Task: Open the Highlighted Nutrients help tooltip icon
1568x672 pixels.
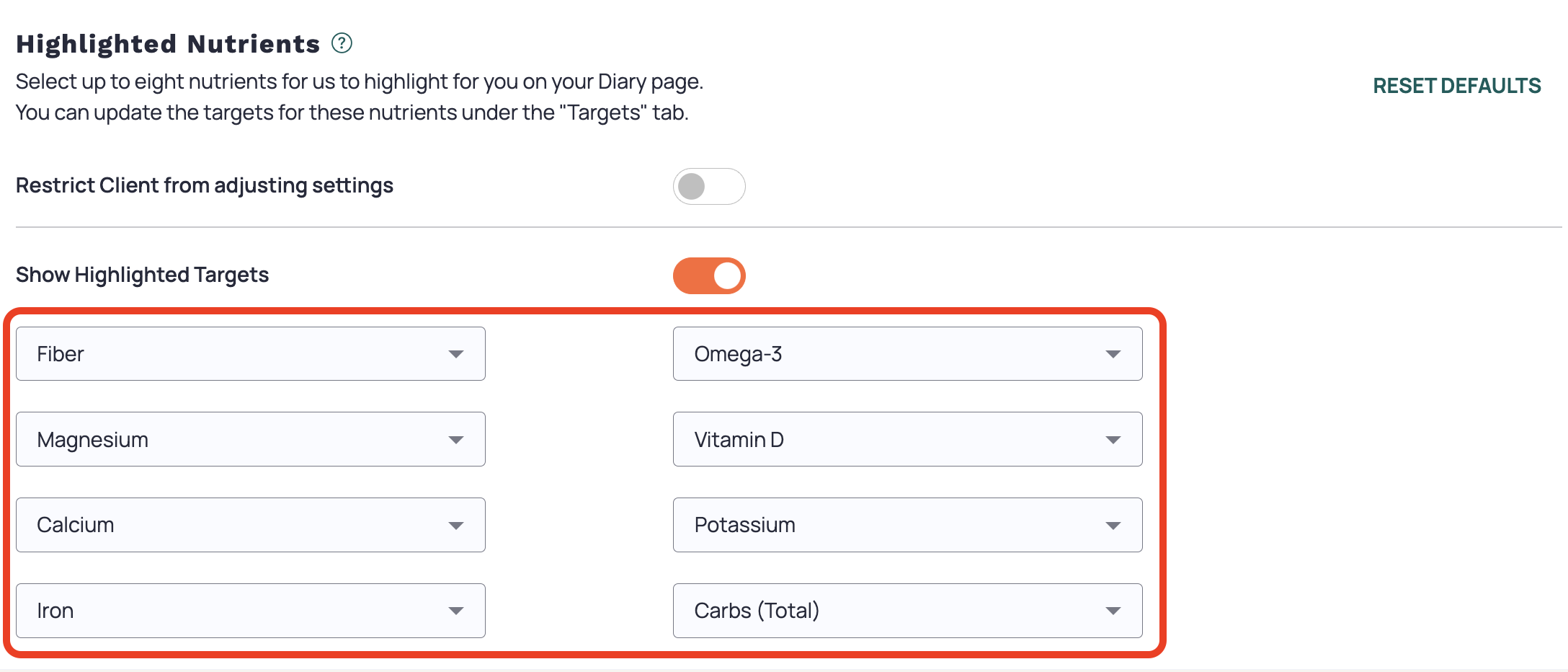Action: [x=342, y=43]
